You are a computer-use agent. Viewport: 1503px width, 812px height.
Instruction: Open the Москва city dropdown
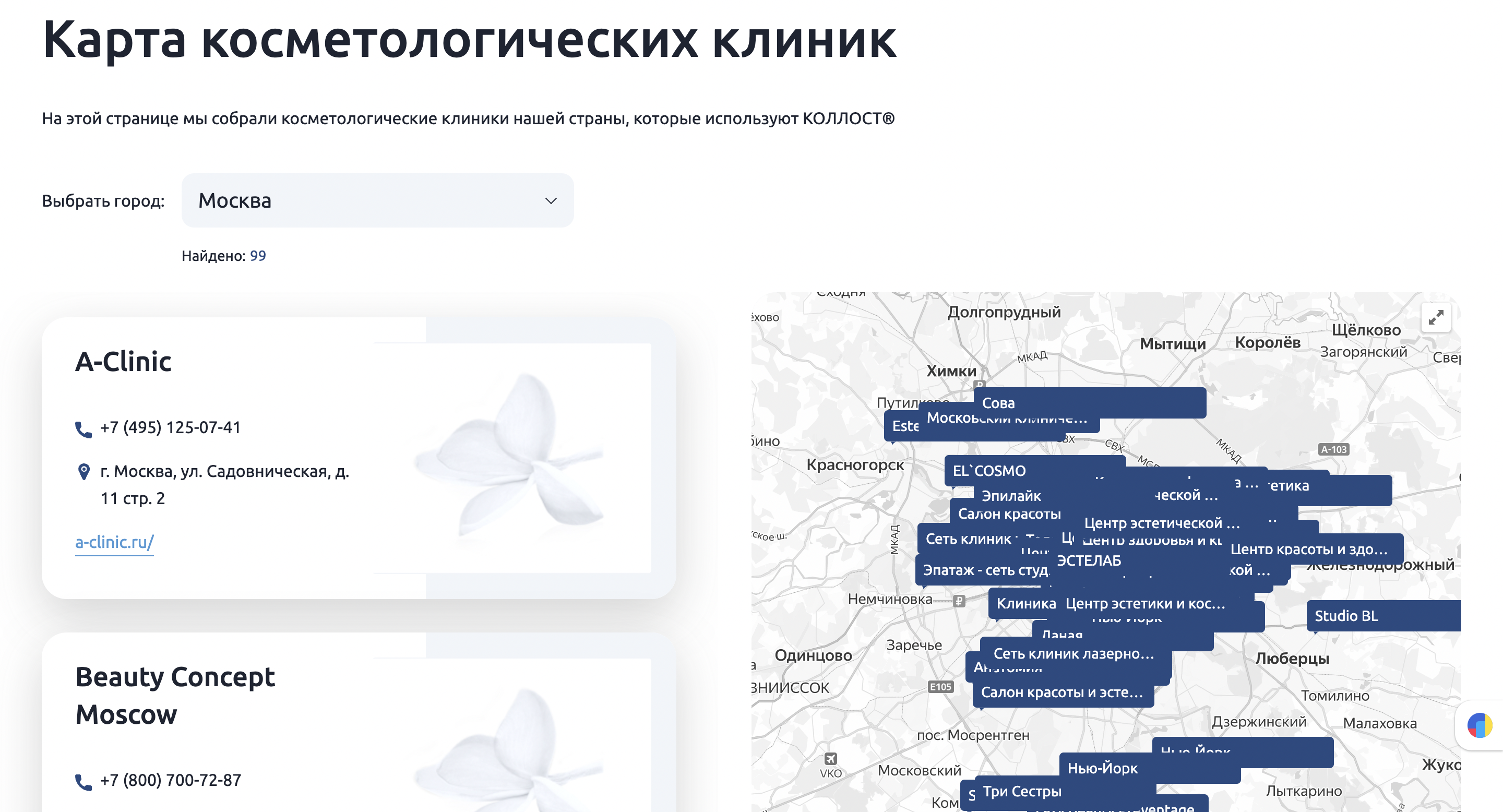377,201
